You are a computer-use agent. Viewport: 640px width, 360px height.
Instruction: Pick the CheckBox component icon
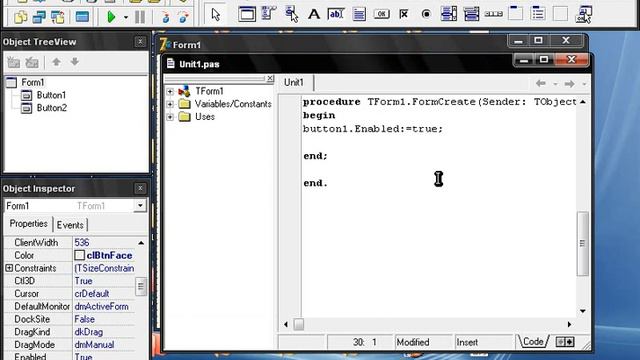(404, 14)
